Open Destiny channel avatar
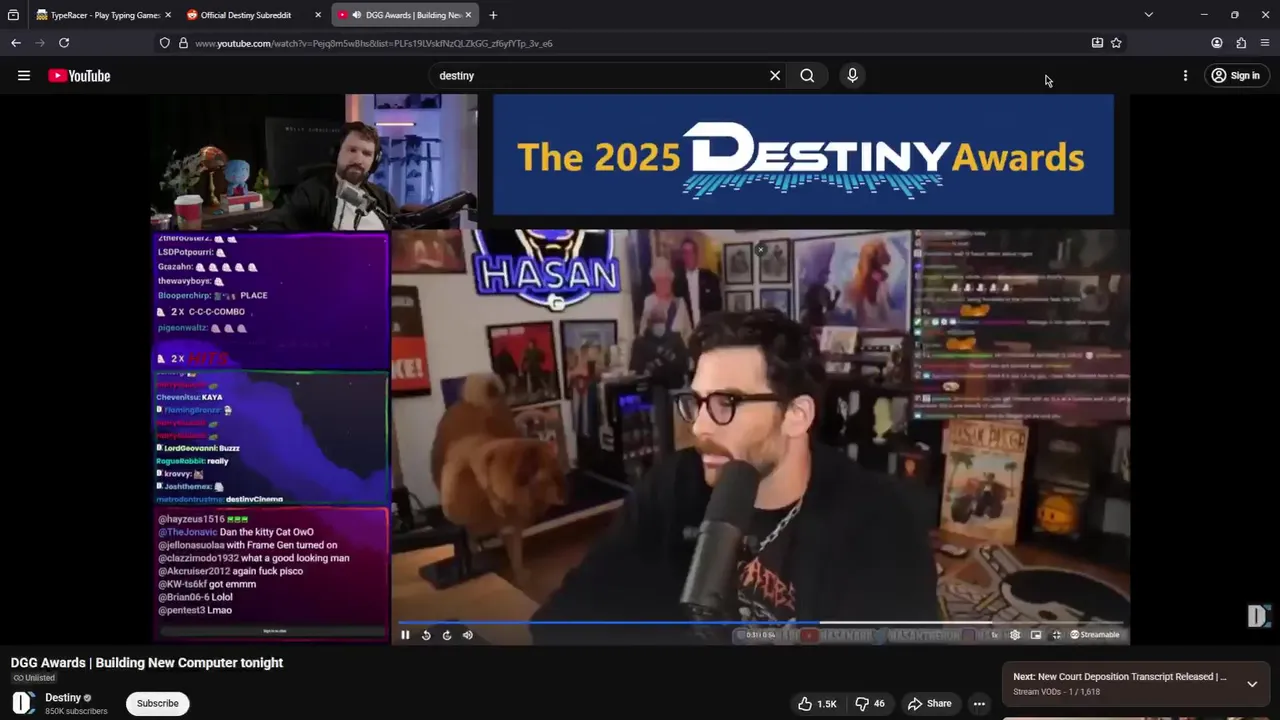 tap(23, 704)
